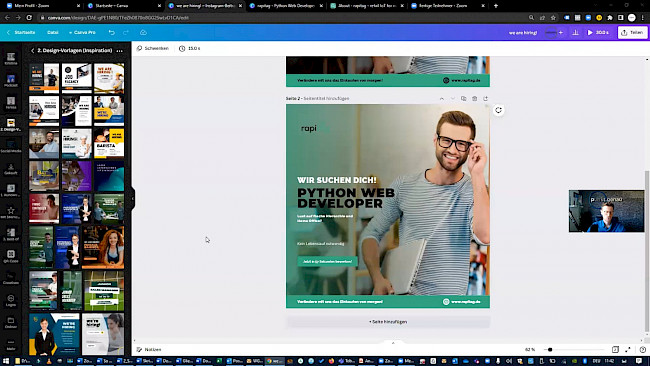The image size is (650, 366).
Task: Click the rapi logo text on canvas
Action: coord(309,128)
